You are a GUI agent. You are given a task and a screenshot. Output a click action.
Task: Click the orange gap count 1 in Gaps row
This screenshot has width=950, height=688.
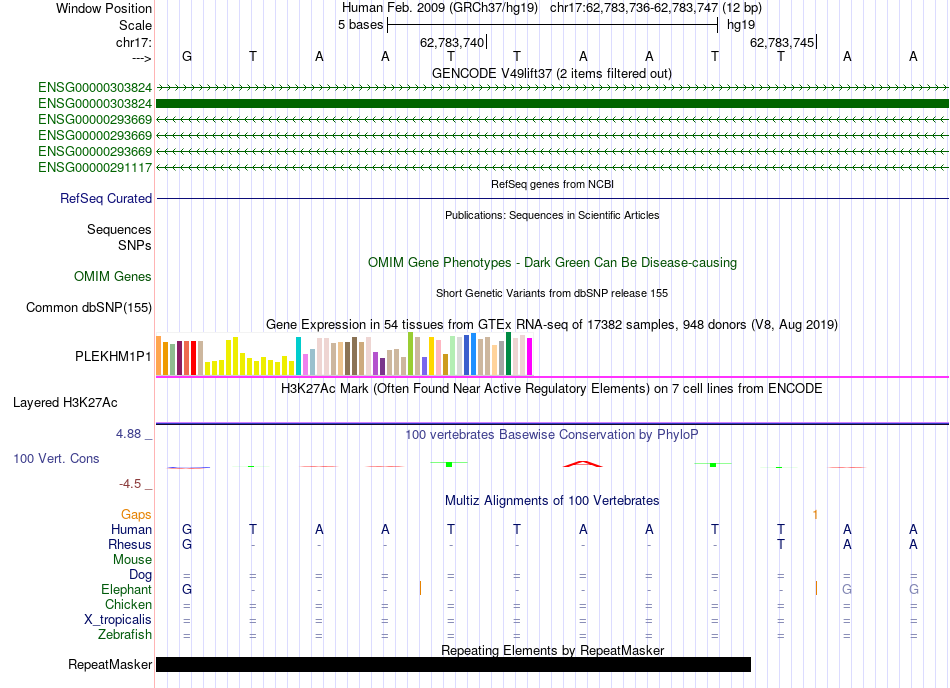815,515
